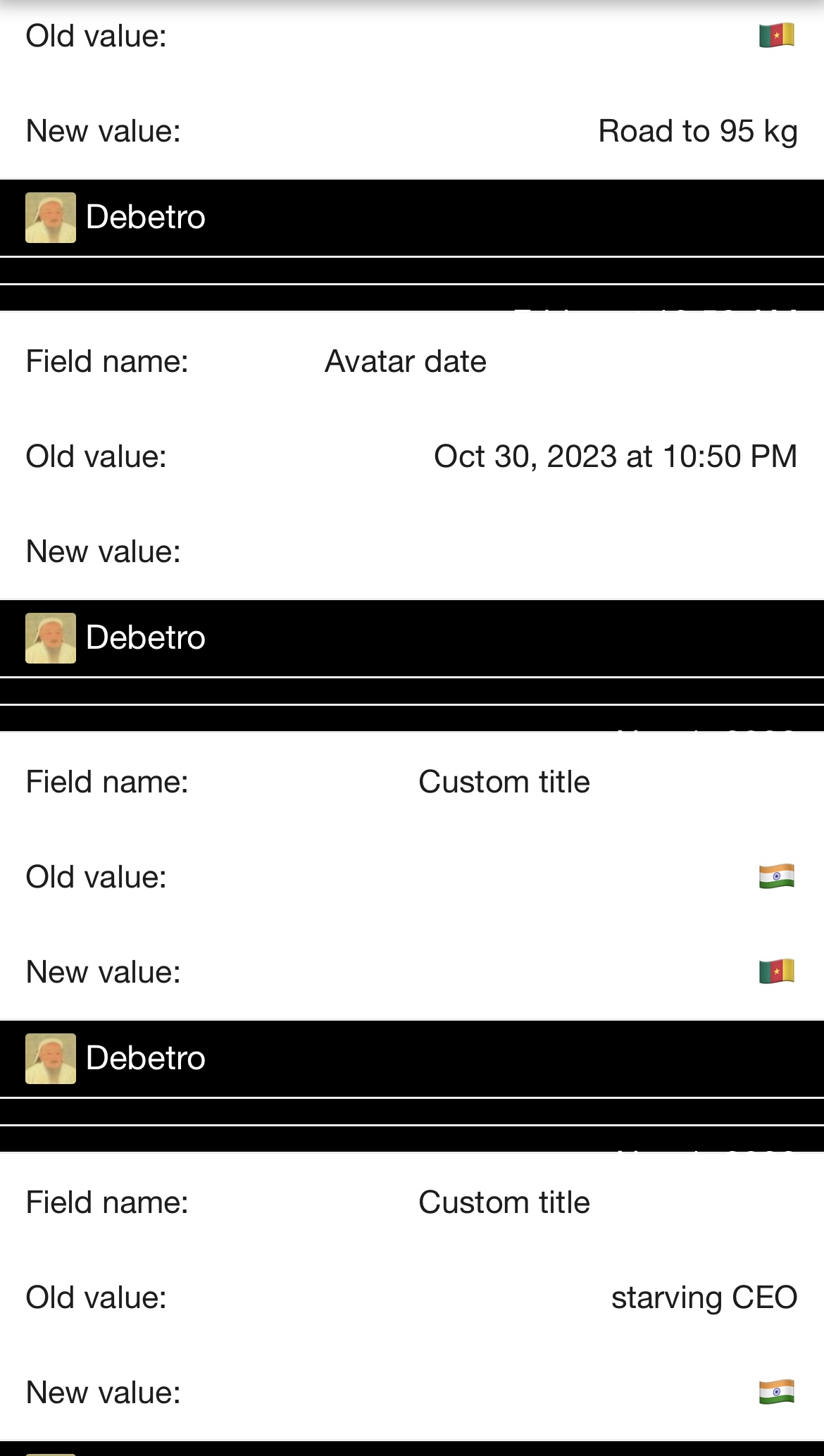The image size is (824, 1456).
Task: Click Cameroon flag in middle New value
Action: pyautogui.click(x=777, y=971)
